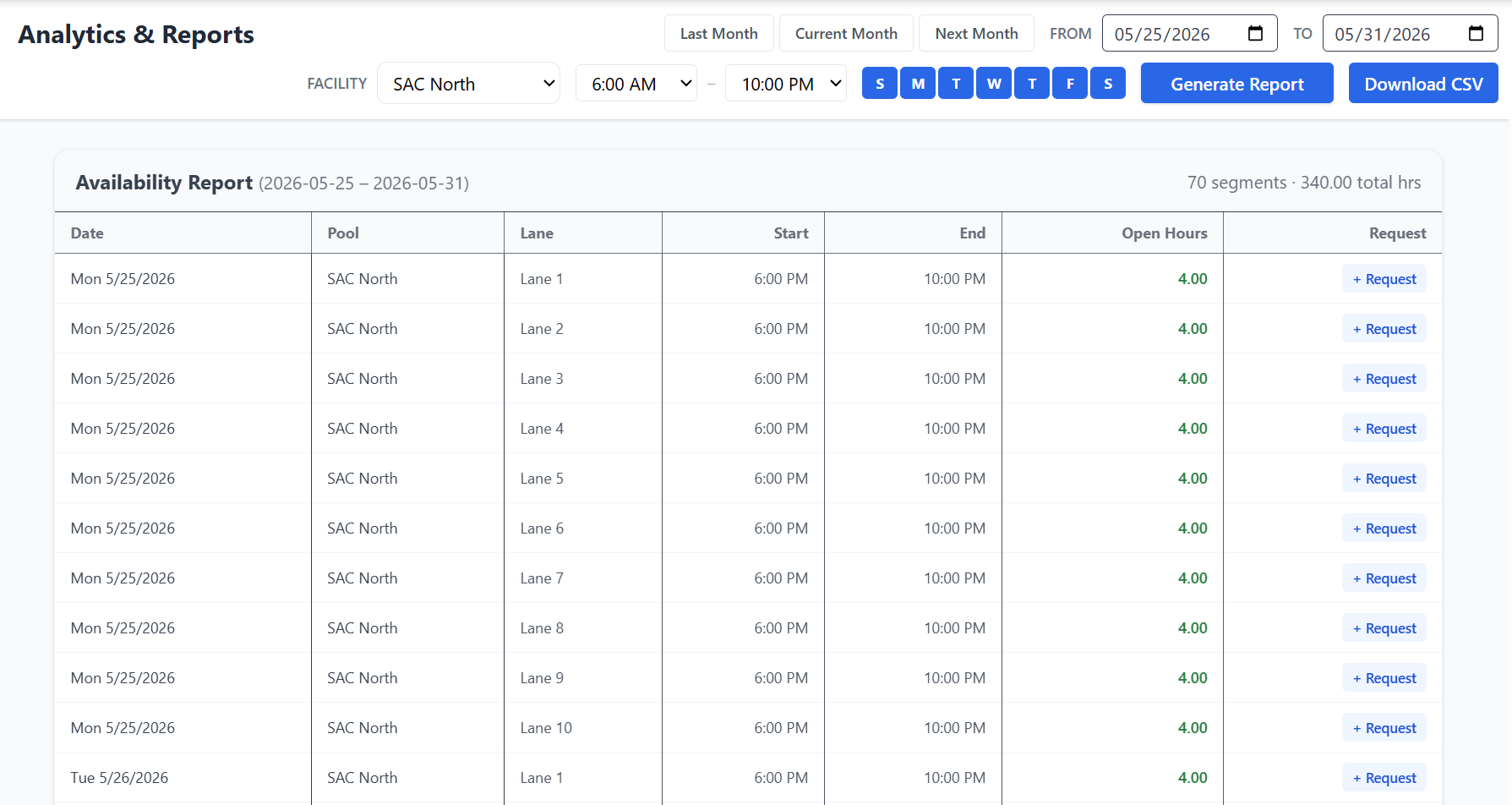1512x805 pixels.
Task: Click the Generate Report button
Action: pos(1236,84)
